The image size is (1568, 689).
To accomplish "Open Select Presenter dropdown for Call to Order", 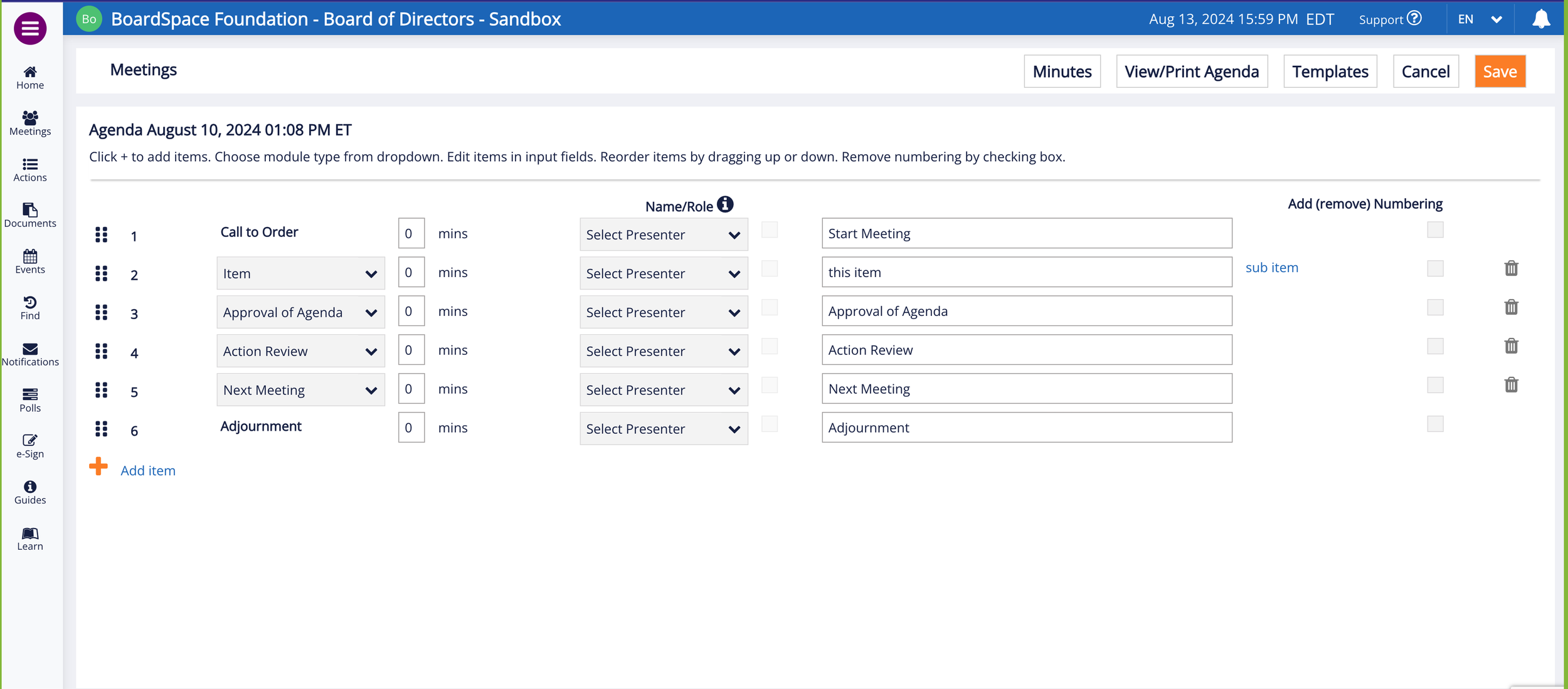I will click(x=663, y=234).
